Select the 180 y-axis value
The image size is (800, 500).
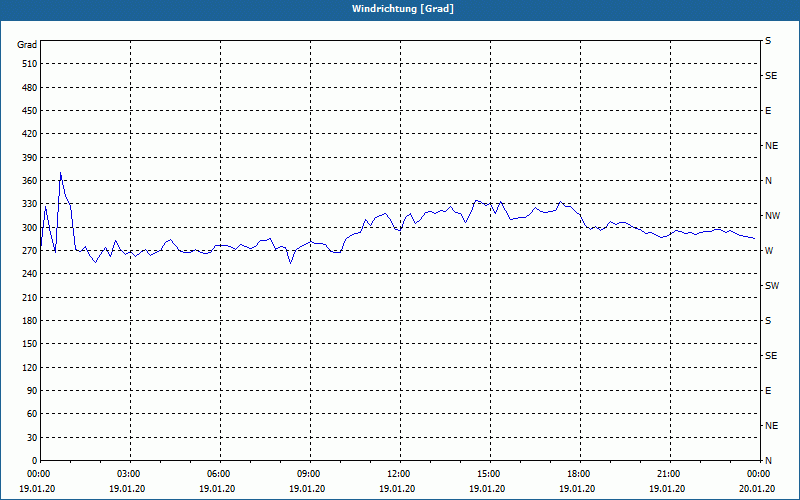30,321
